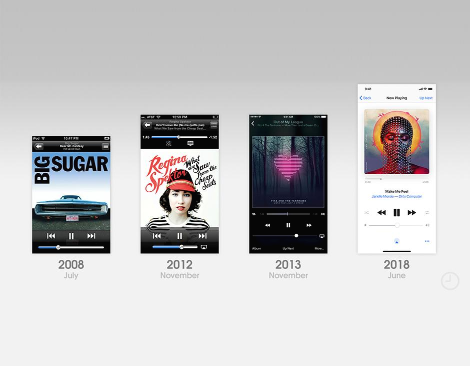Open track list icon in 2012 player
Screen dimensions: 470x366
tap(214, 125)
